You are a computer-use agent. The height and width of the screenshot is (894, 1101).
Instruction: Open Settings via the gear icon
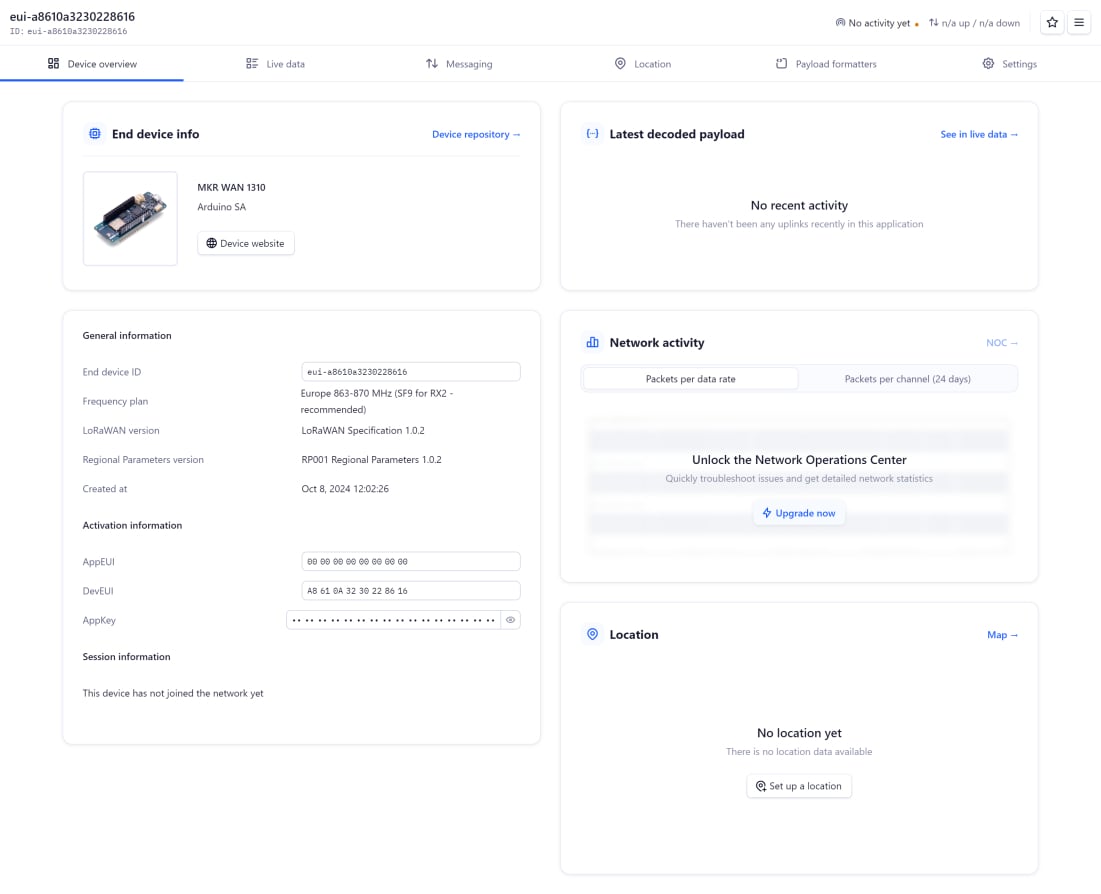tap(988, 63)
